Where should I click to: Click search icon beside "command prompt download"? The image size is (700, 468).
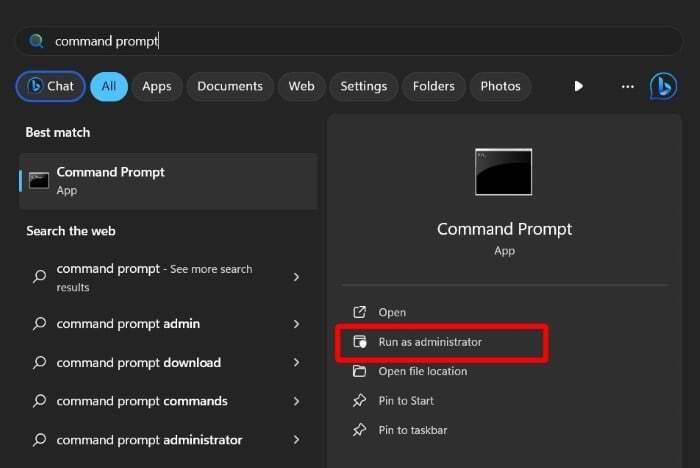[x=39, y=363]
